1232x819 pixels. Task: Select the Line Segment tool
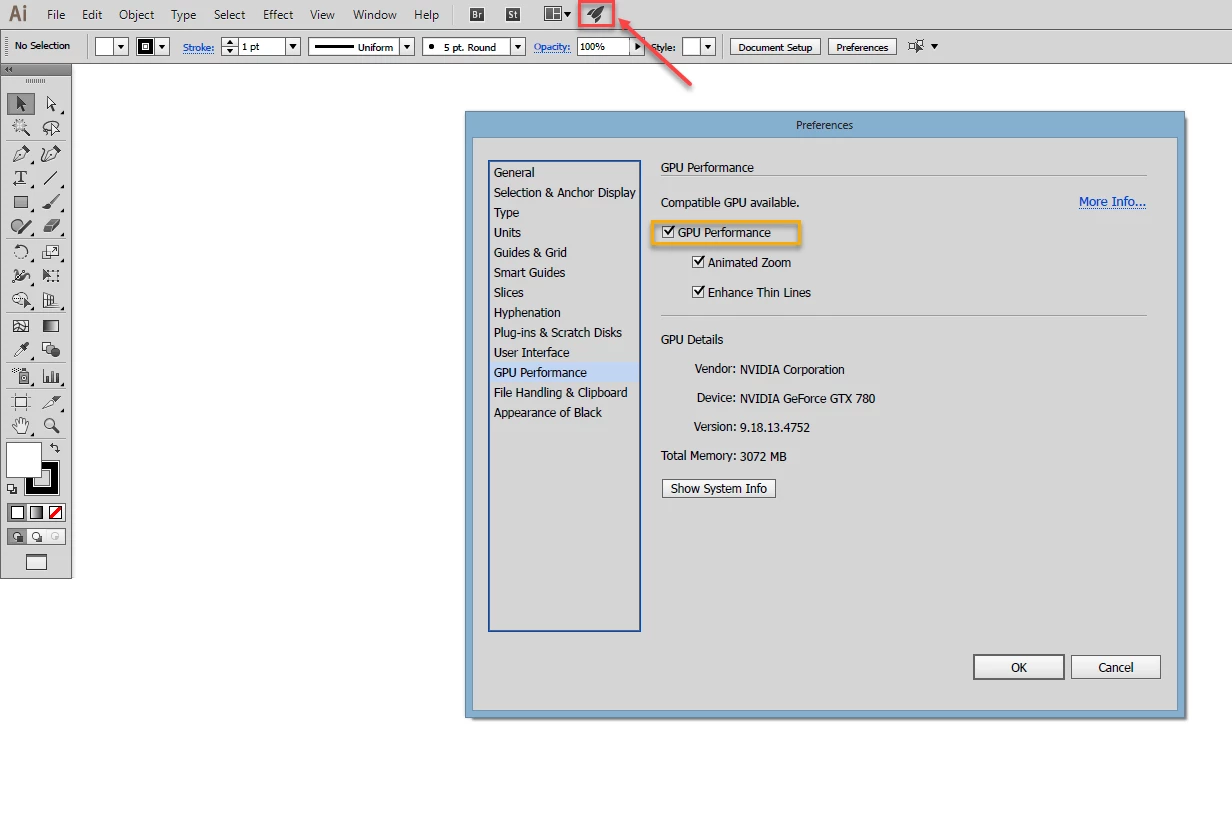point(51,178)
